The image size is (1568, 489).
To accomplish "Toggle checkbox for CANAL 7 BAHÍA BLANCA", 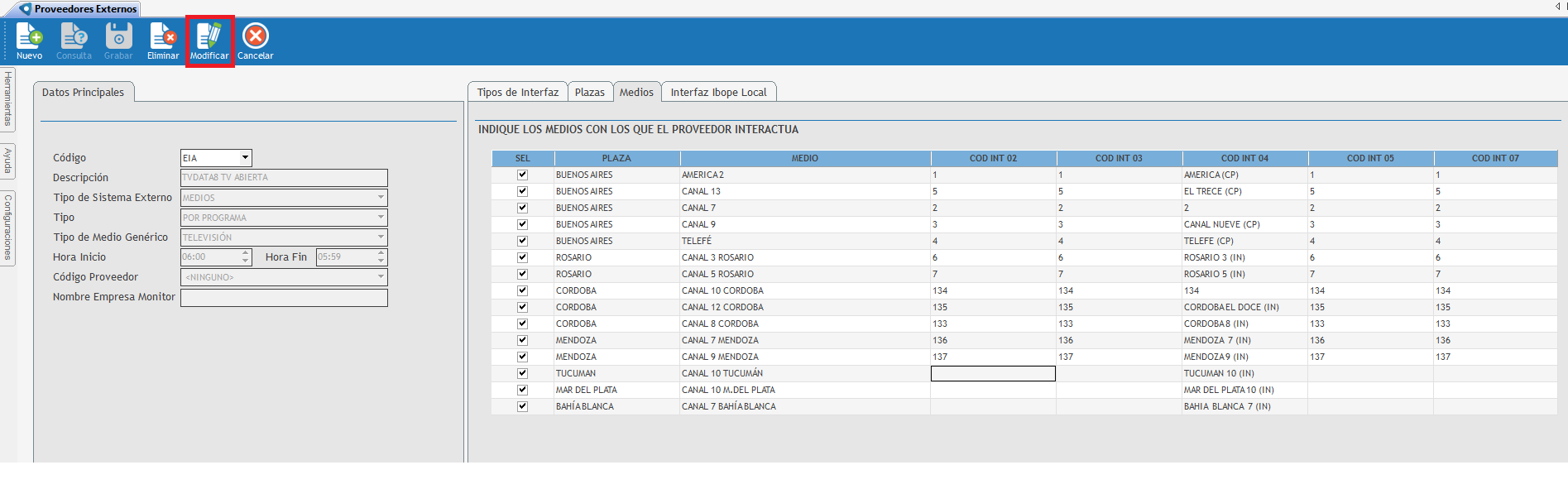I will 522,406.
